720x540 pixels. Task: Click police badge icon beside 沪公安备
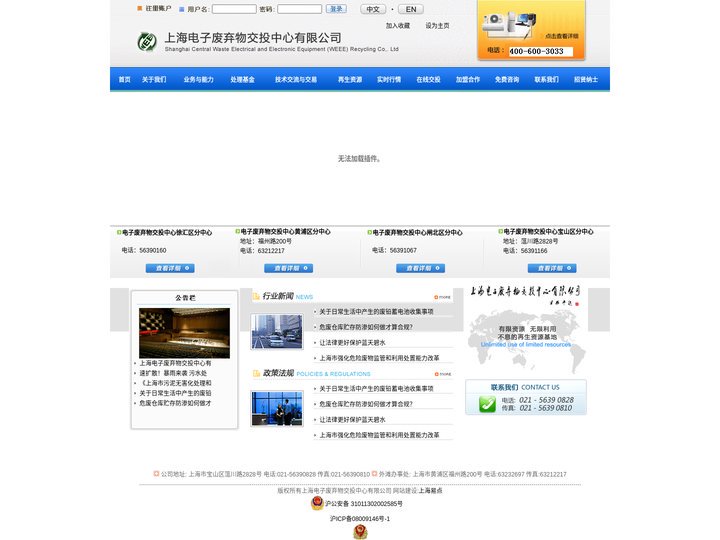click(317, 503)
